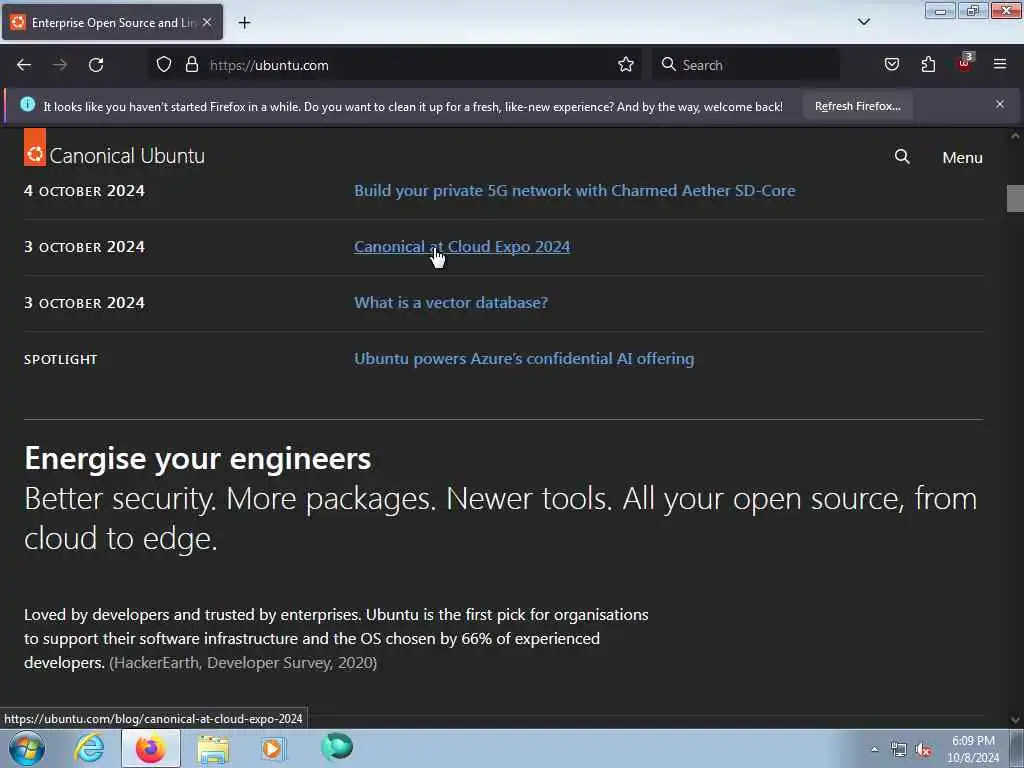Viewport: 1024px width, 768px height.
Task: Dismiss the Firefox refresh notification bar
Action: tap(1000, 104)
